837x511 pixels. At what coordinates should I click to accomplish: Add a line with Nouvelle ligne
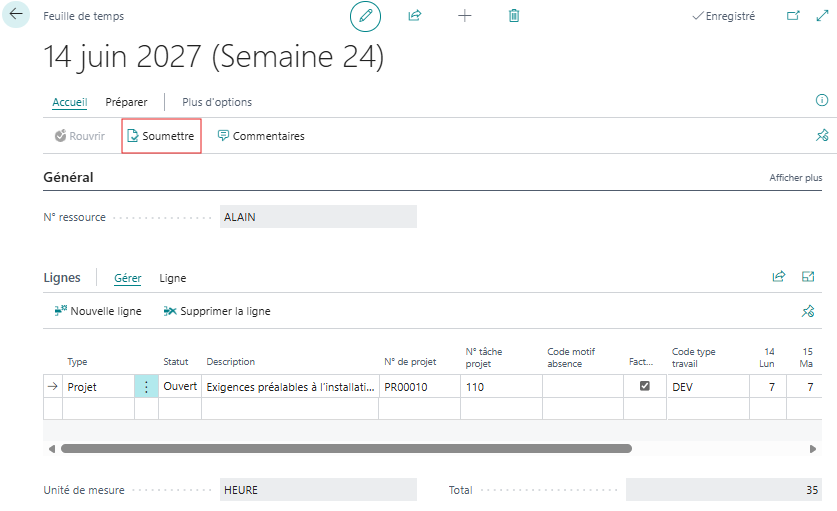[98, 311]
